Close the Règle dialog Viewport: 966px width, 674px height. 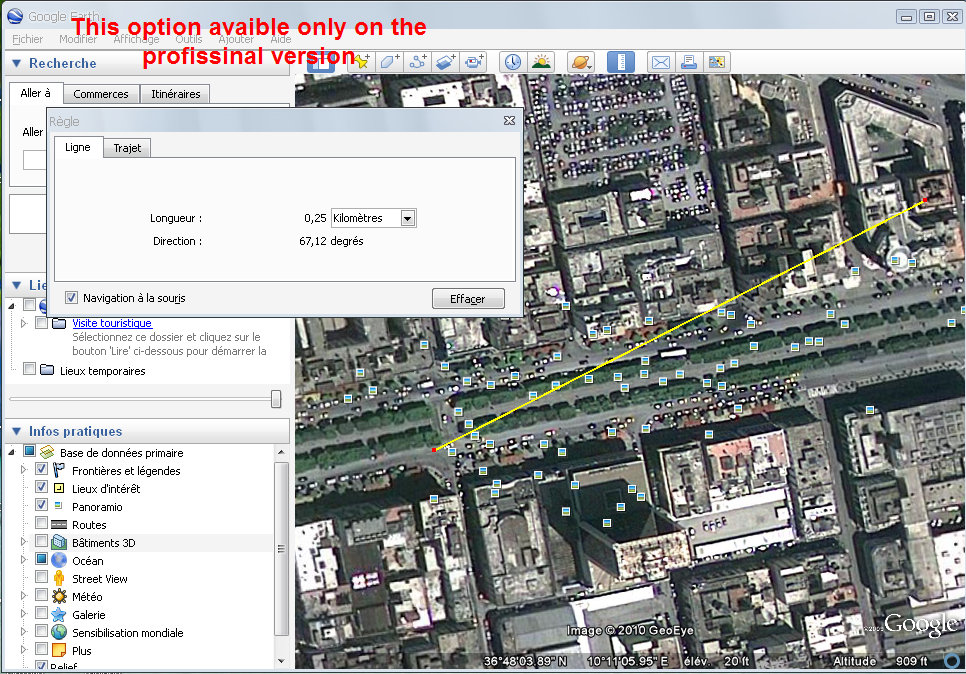point(509,121)
